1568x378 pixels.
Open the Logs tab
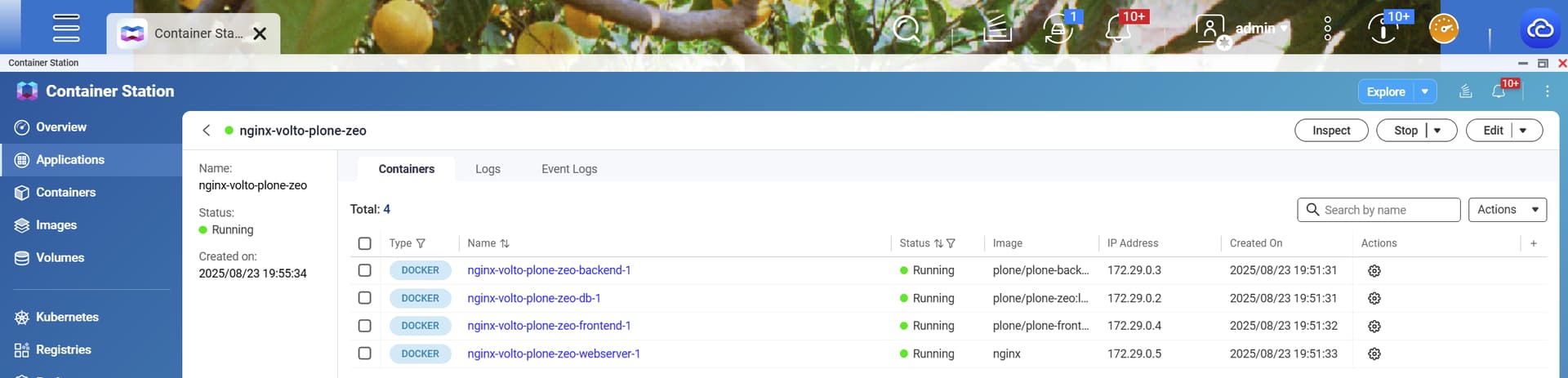pyautogui.click(x=488, y=169)
